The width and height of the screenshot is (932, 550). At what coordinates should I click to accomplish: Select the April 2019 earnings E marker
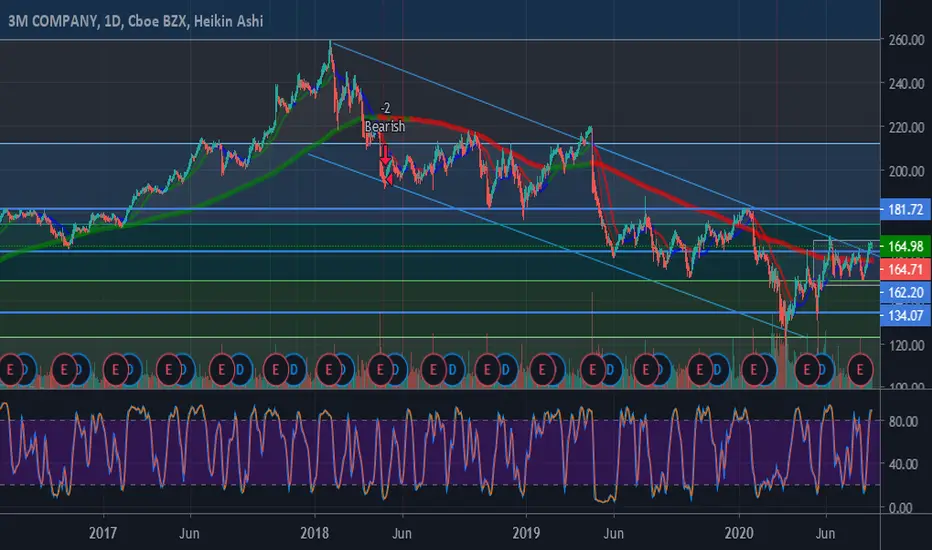coord(593,370)
